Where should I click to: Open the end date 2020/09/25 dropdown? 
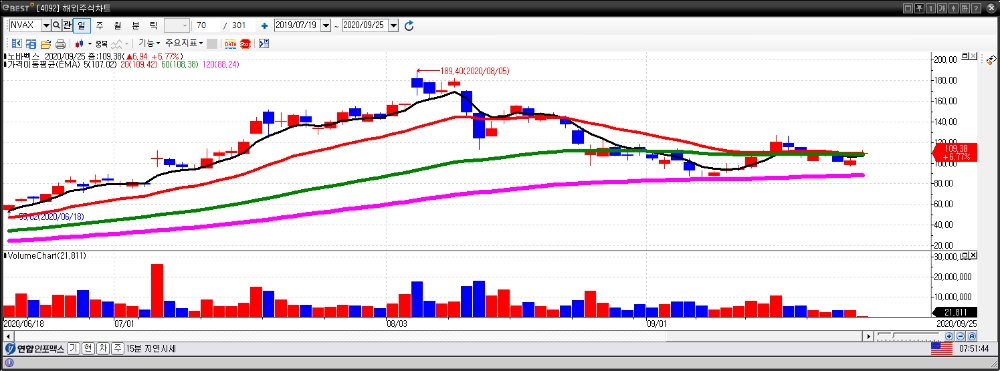tap(393, 25)
